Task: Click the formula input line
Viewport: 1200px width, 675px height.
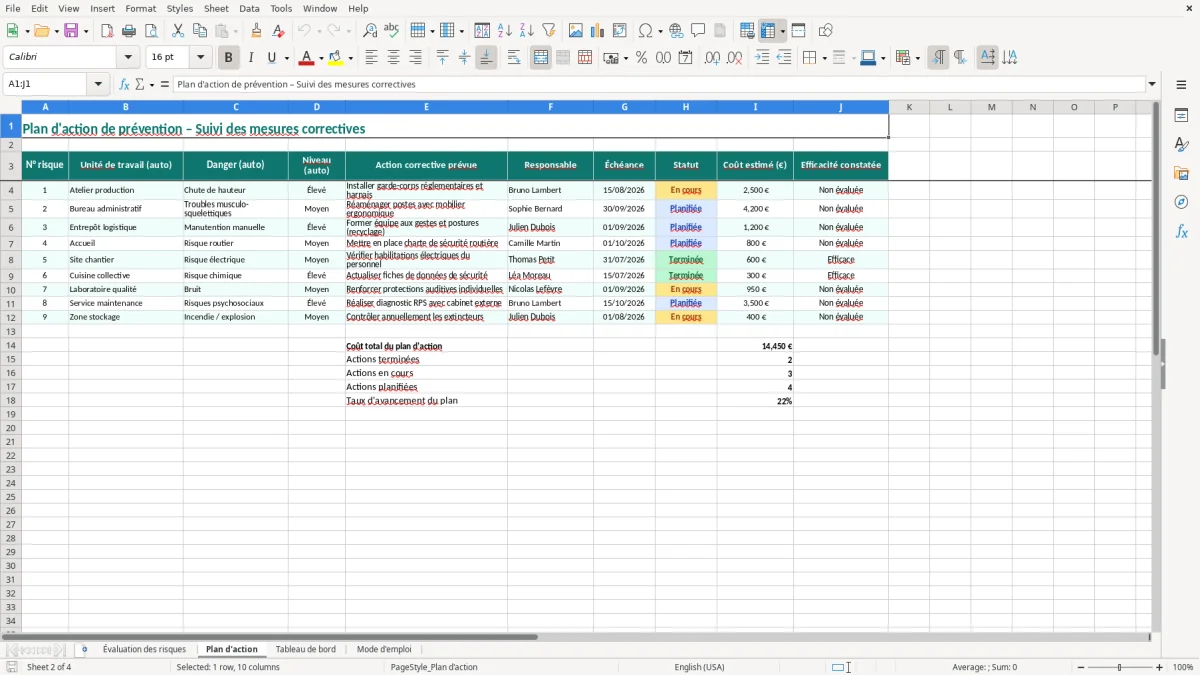Action: (658, 84)
